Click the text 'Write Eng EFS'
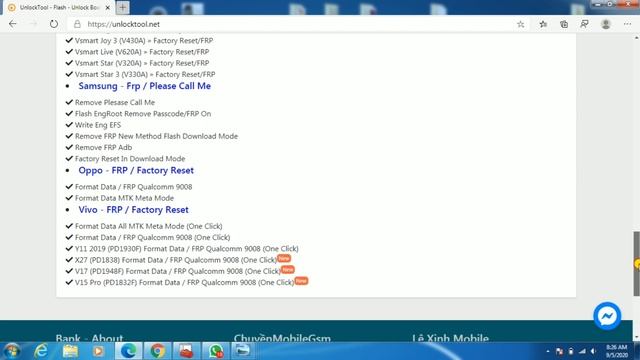640x360 pixels. point(98,125)
